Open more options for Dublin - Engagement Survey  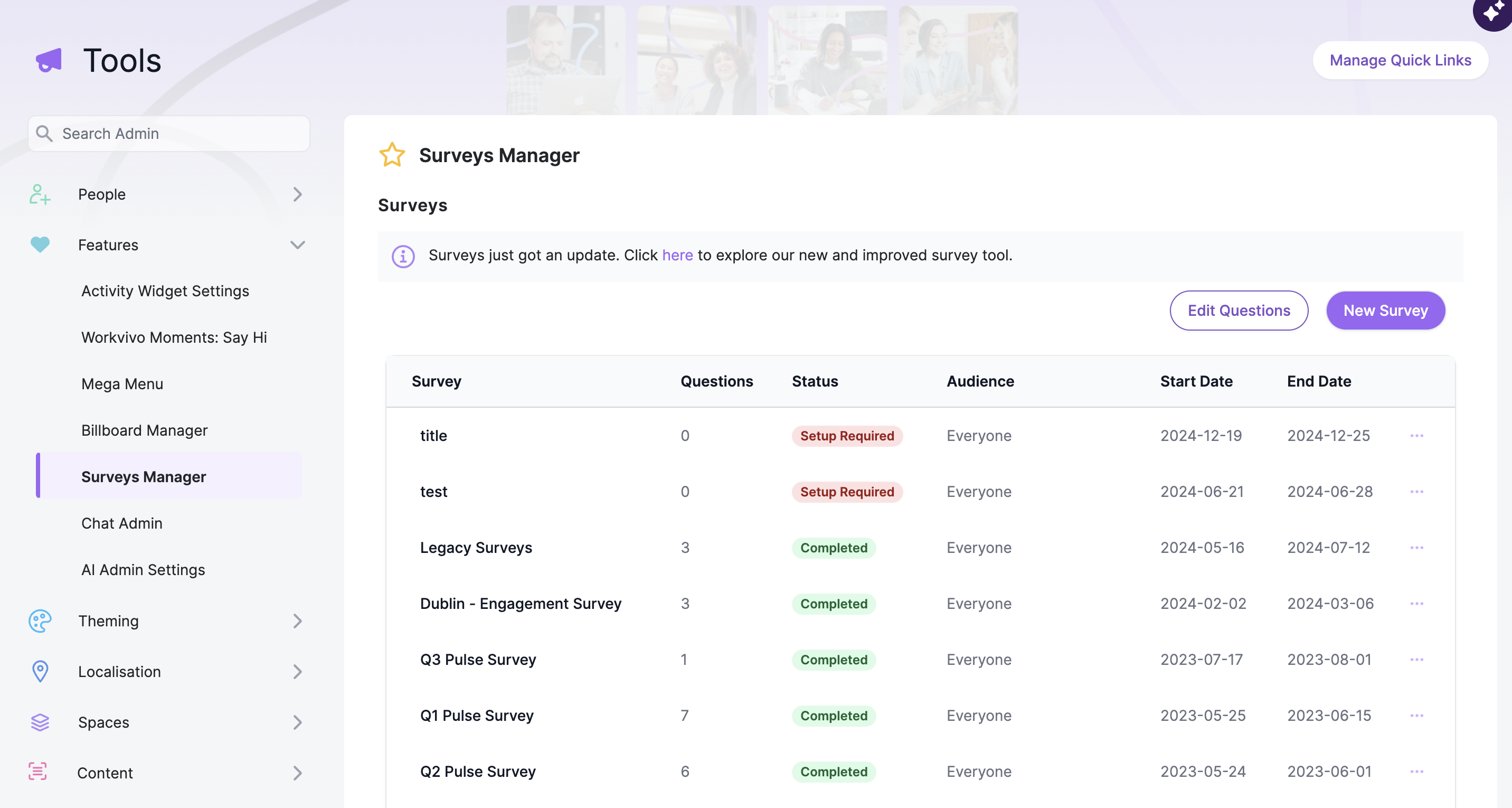1416,604
